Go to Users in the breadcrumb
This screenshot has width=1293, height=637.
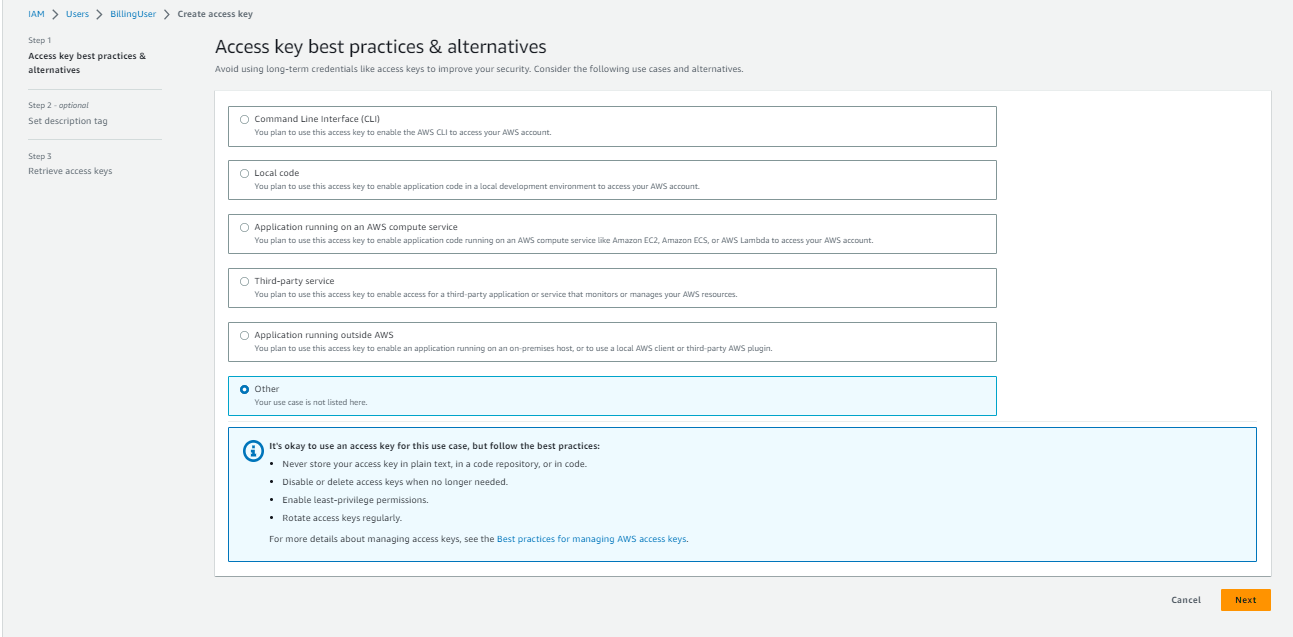pos(77,14)
